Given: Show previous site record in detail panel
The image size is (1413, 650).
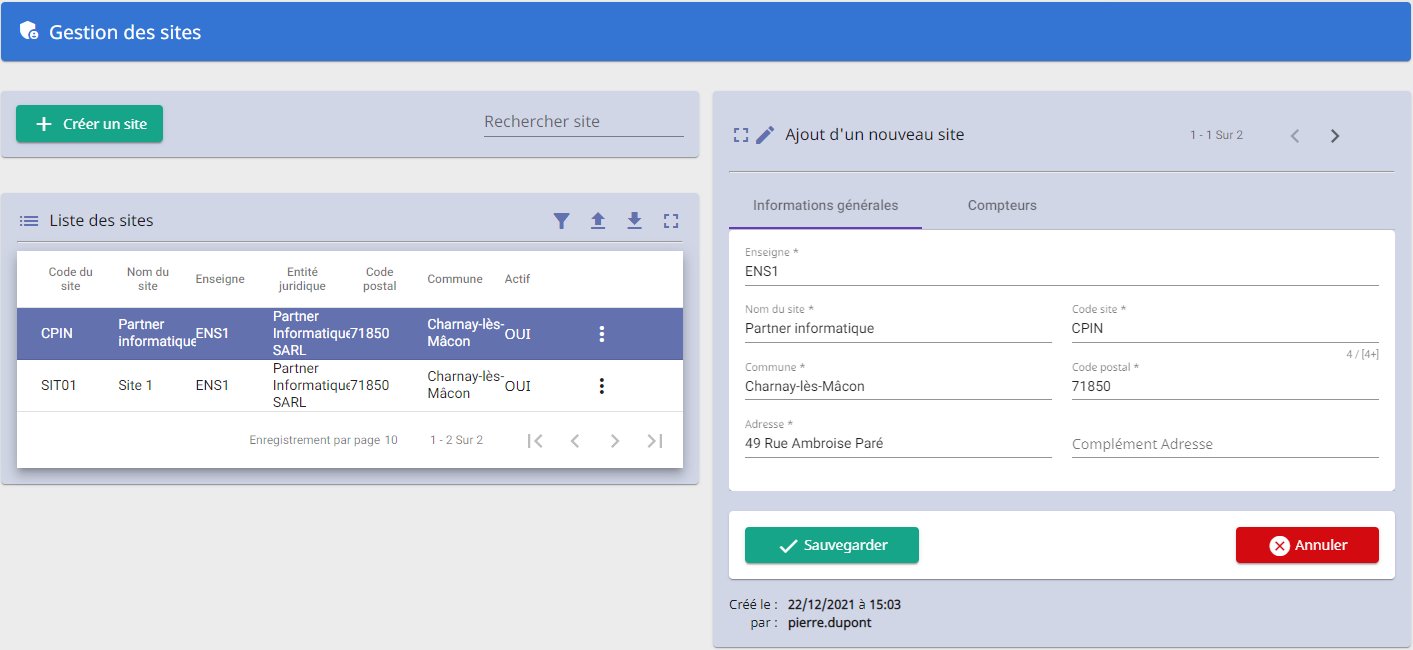Looking at the screenshot, I should click(1295, 136).
